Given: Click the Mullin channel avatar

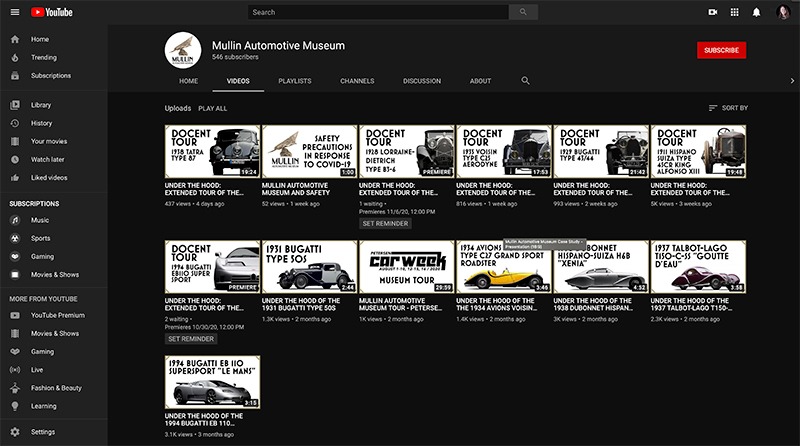Looking at the screenshot, I should (183, 50).
